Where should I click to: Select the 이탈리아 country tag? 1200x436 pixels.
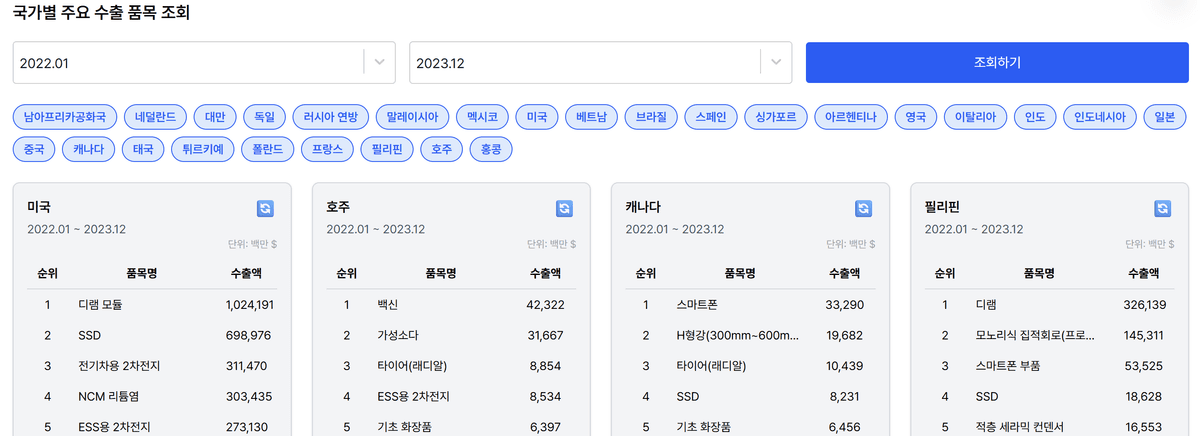coord(975,117)
